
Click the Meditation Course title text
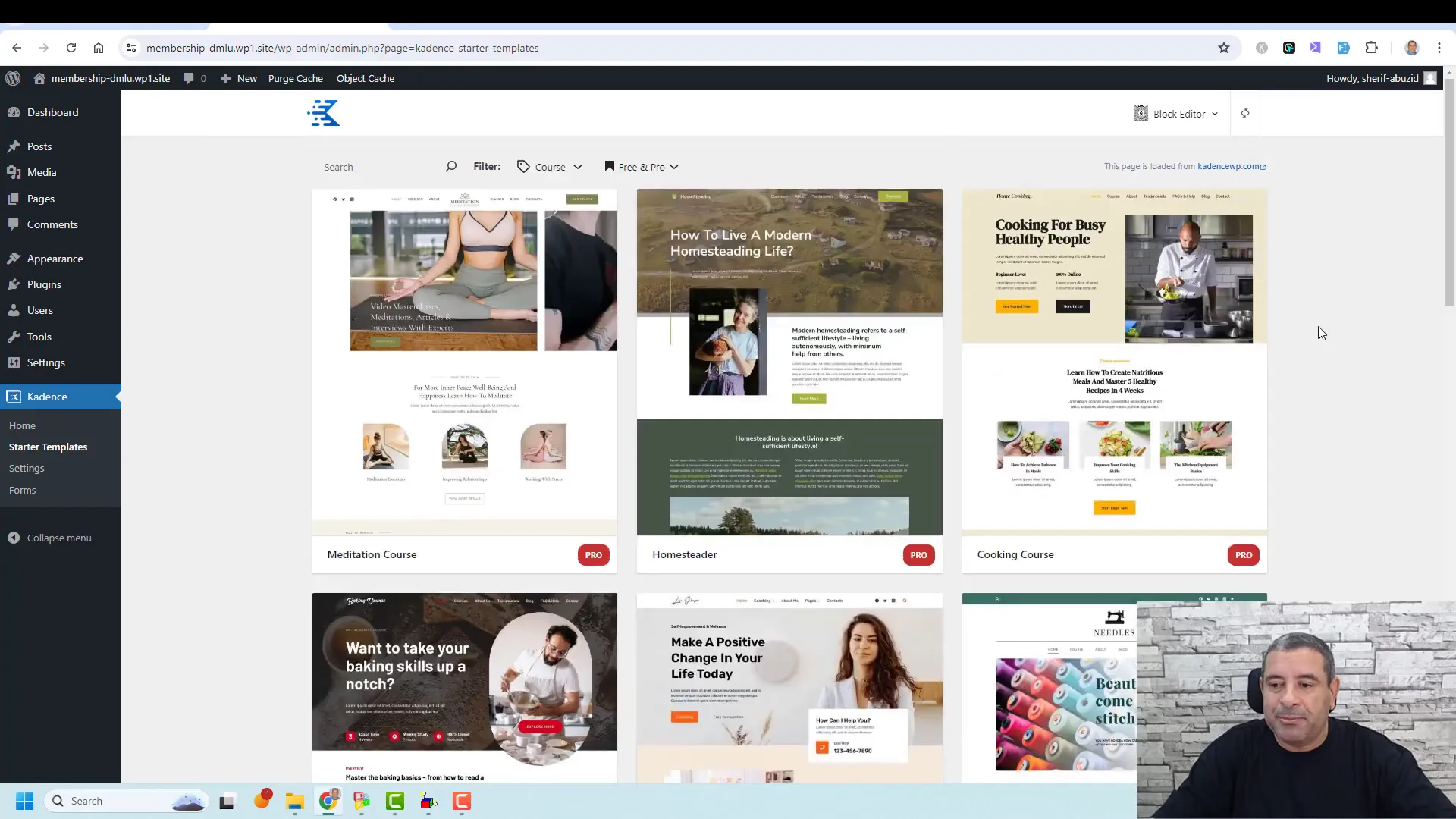click(x=372, y=554)
